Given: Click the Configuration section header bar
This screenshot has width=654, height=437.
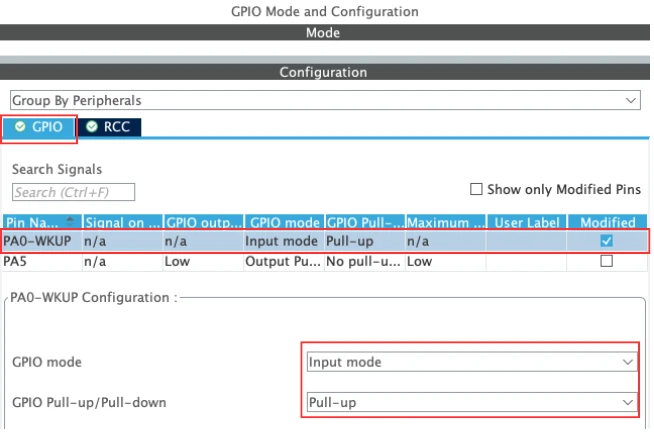Looking at the screenshot, I should click(322, 72).
